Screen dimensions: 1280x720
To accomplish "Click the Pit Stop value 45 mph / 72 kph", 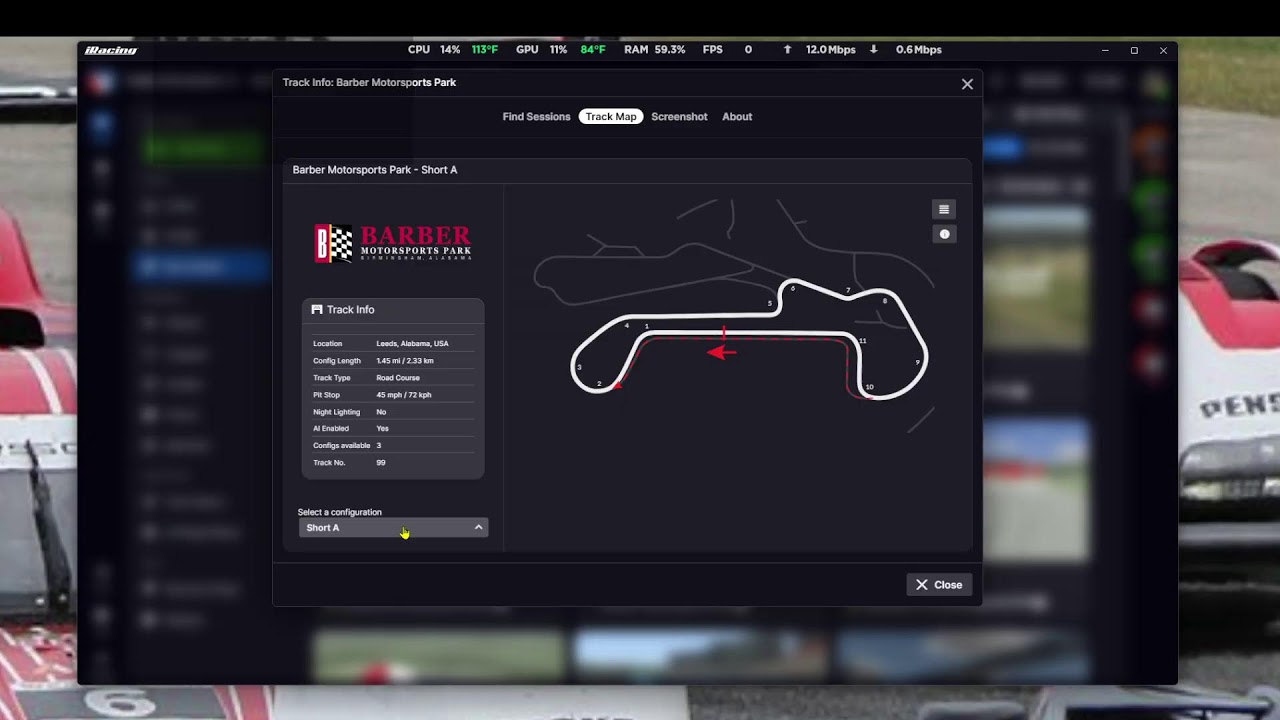I will pyautogui.click(x=404, y=395).
